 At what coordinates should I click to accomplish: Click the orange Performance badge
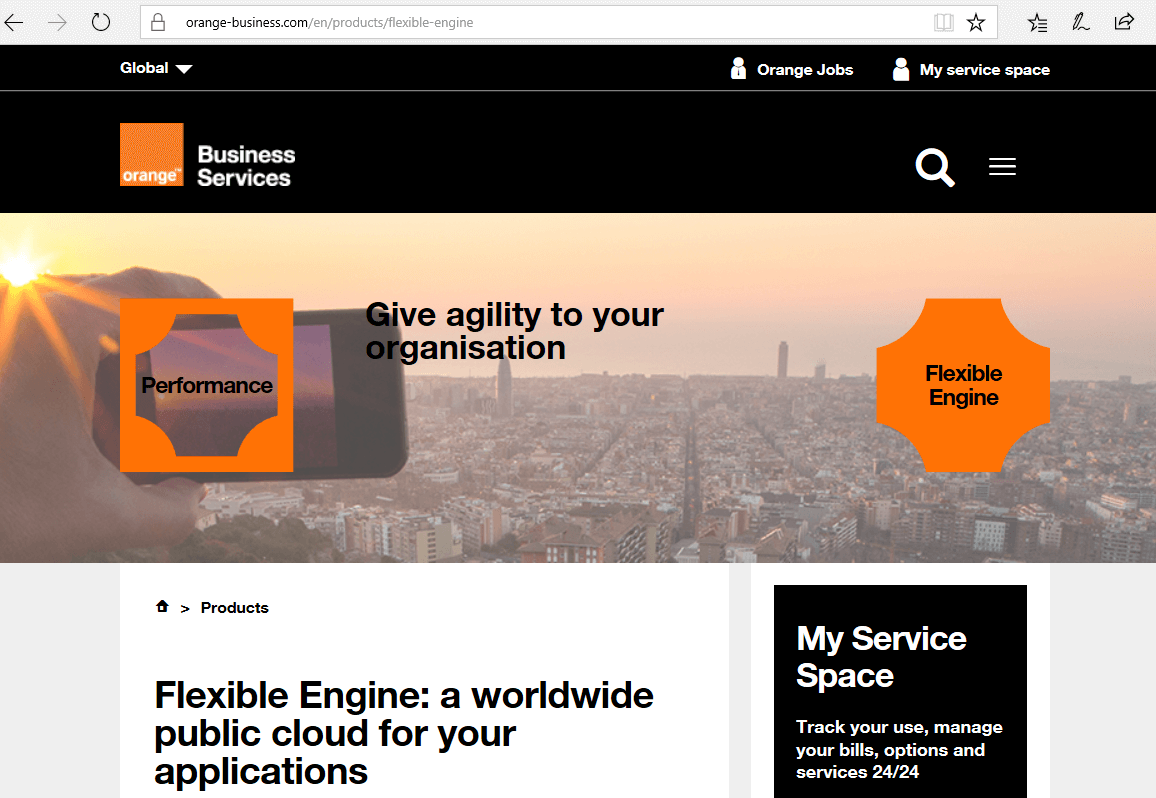tap(206, 385)
